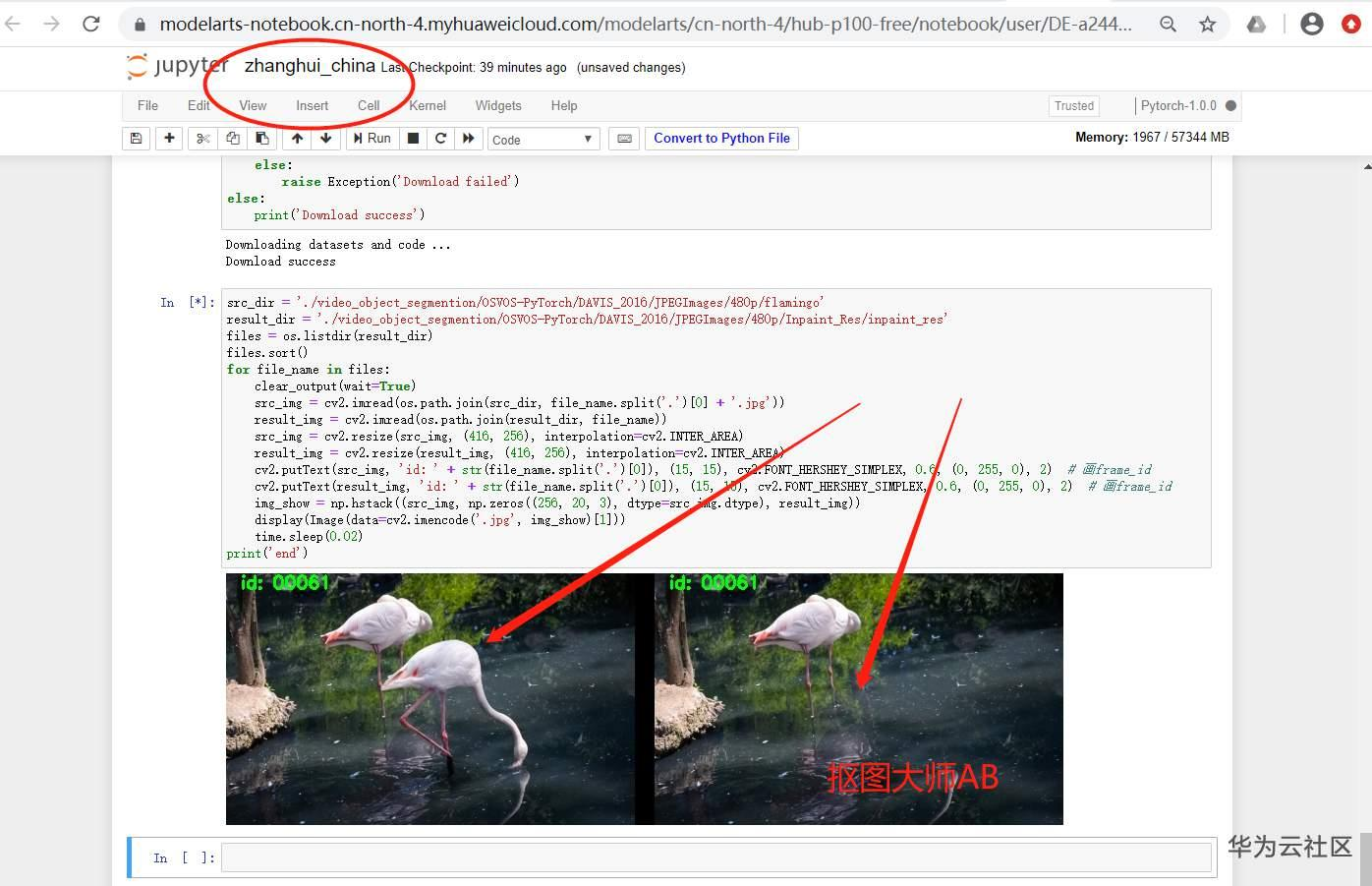The width and height of the screenshot is (1372, 886).
Task: Click the time.sleep(0.02) code line
Action: click(308, 537)
